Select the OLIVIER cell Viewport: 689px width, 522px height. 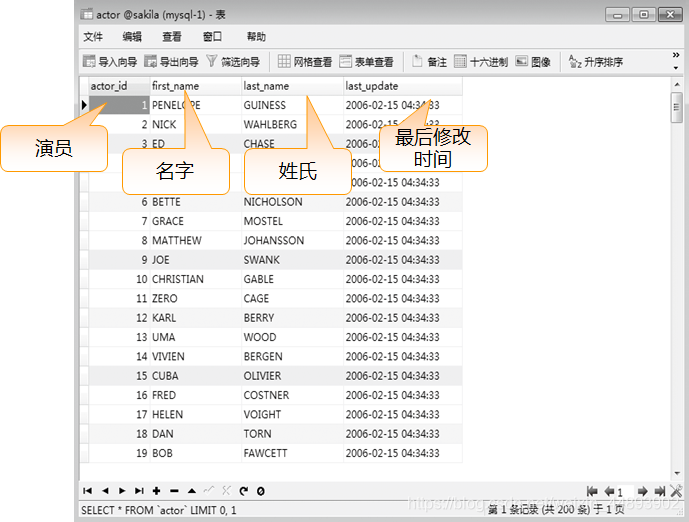pyautogui.click(x=292, y=376)
